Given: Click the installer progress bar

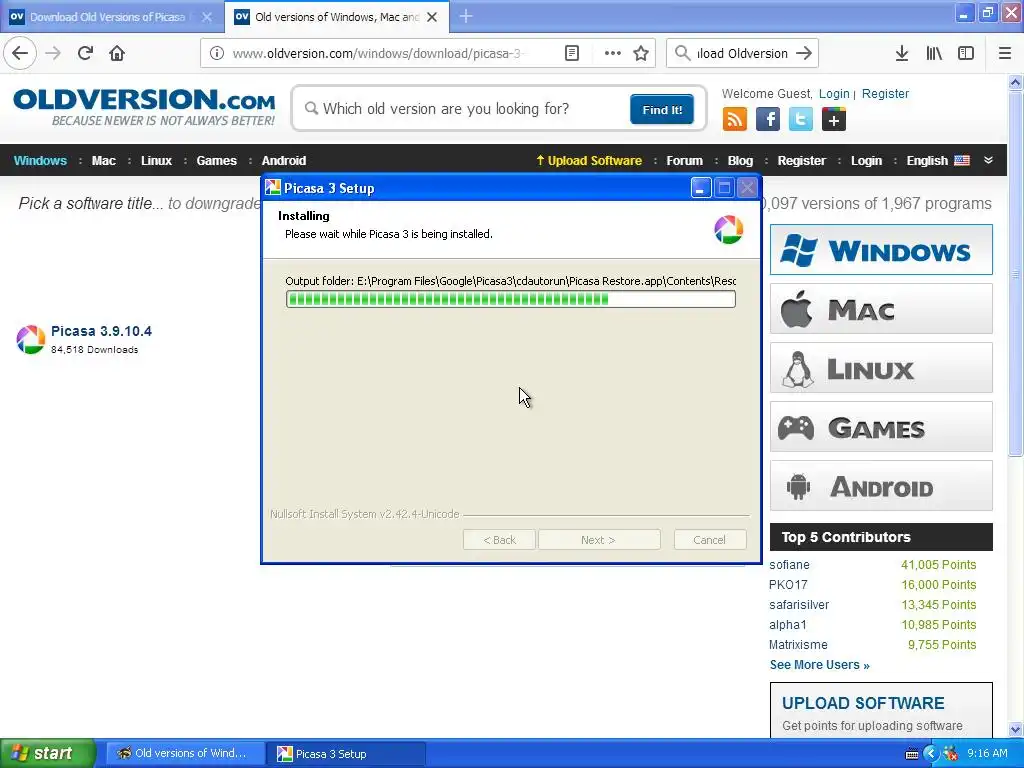Looking at the screenshot, I should tap(511, 299).
